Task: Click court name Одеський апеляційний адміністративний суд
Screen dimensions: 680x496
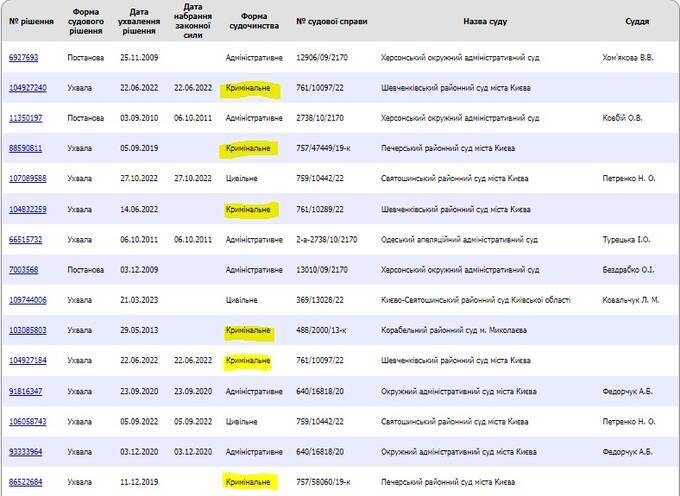Action: tap(459, 240)
